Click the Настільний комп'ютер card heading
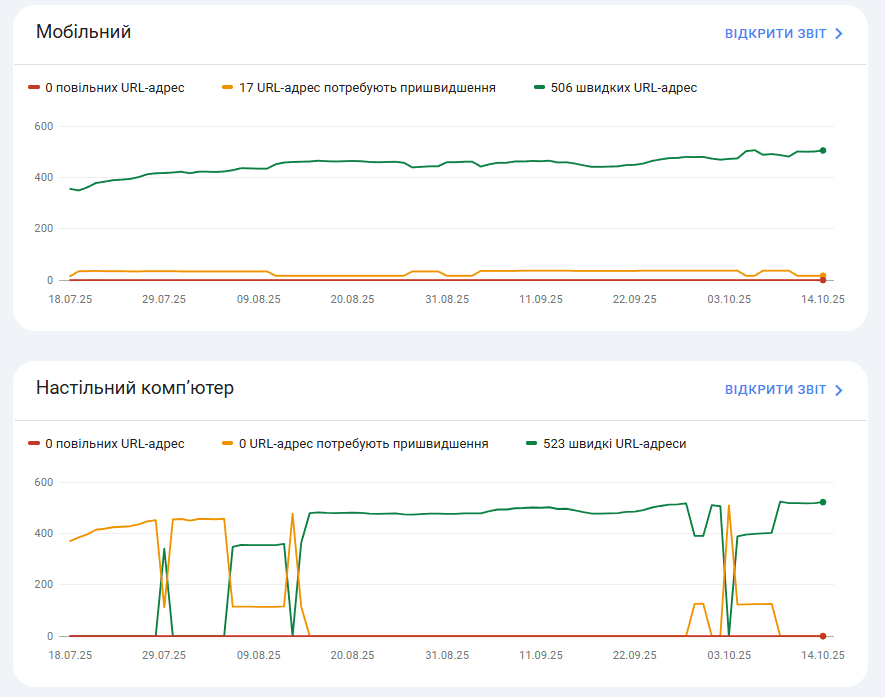The width and height of the screenshot is (885, 697). coord(135,388)
